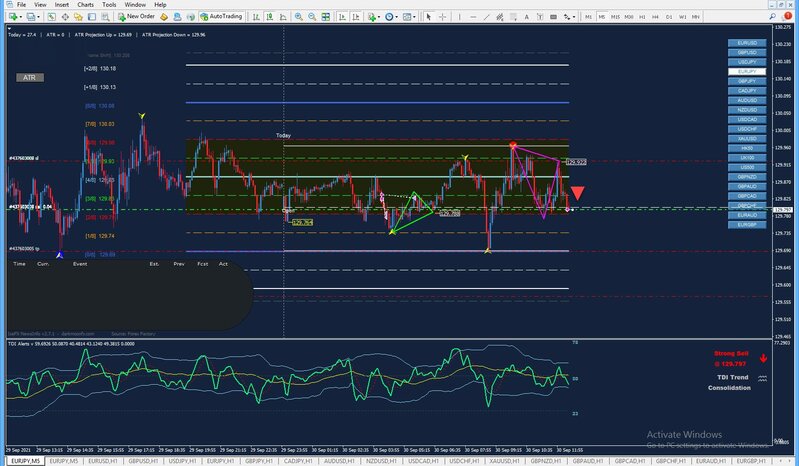Open the Help menu
This screenshot has height=466, width=799.
pos(160,5)
